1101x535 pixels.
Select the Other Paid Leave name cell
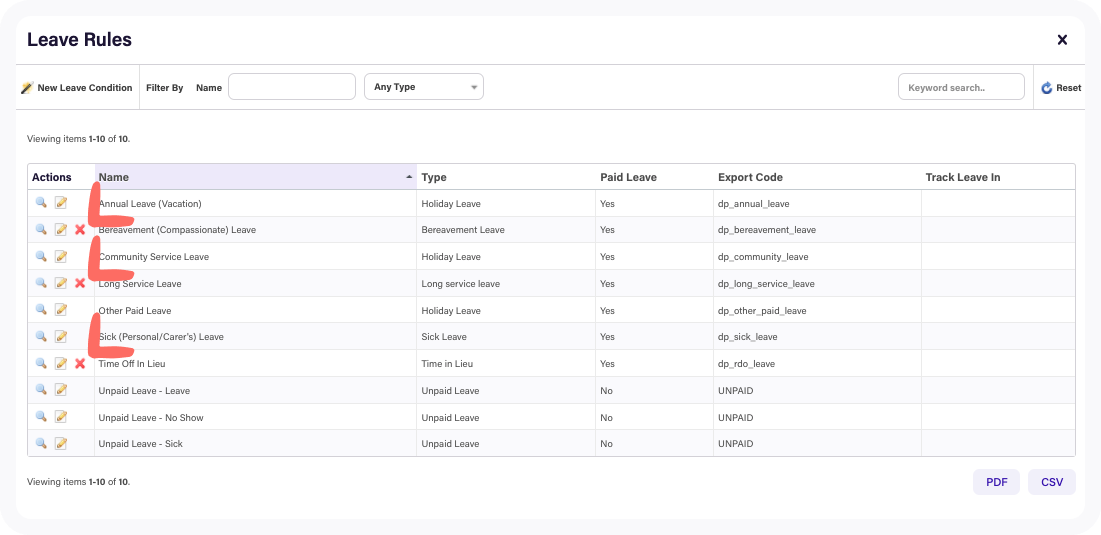(256, 310)
